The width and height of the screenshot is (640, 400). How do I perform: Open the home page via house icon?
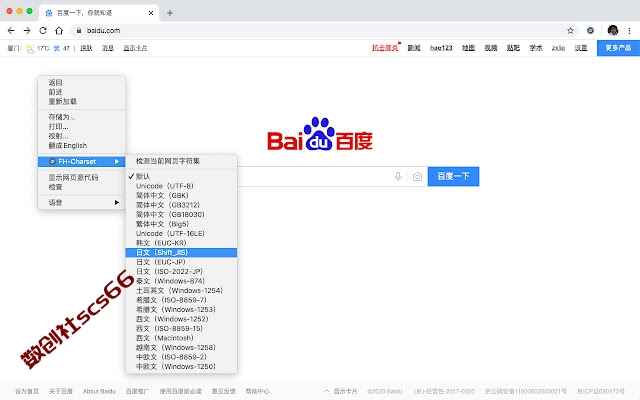[59, 30]
